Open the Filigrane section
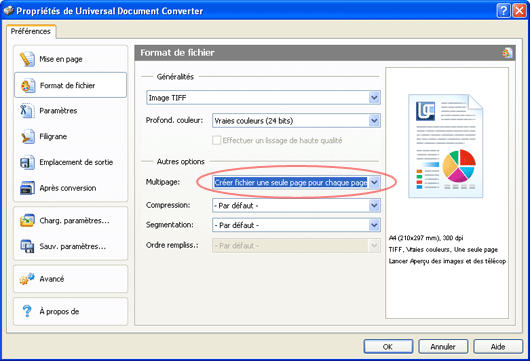Screen dimensions: 530x361 71,136
